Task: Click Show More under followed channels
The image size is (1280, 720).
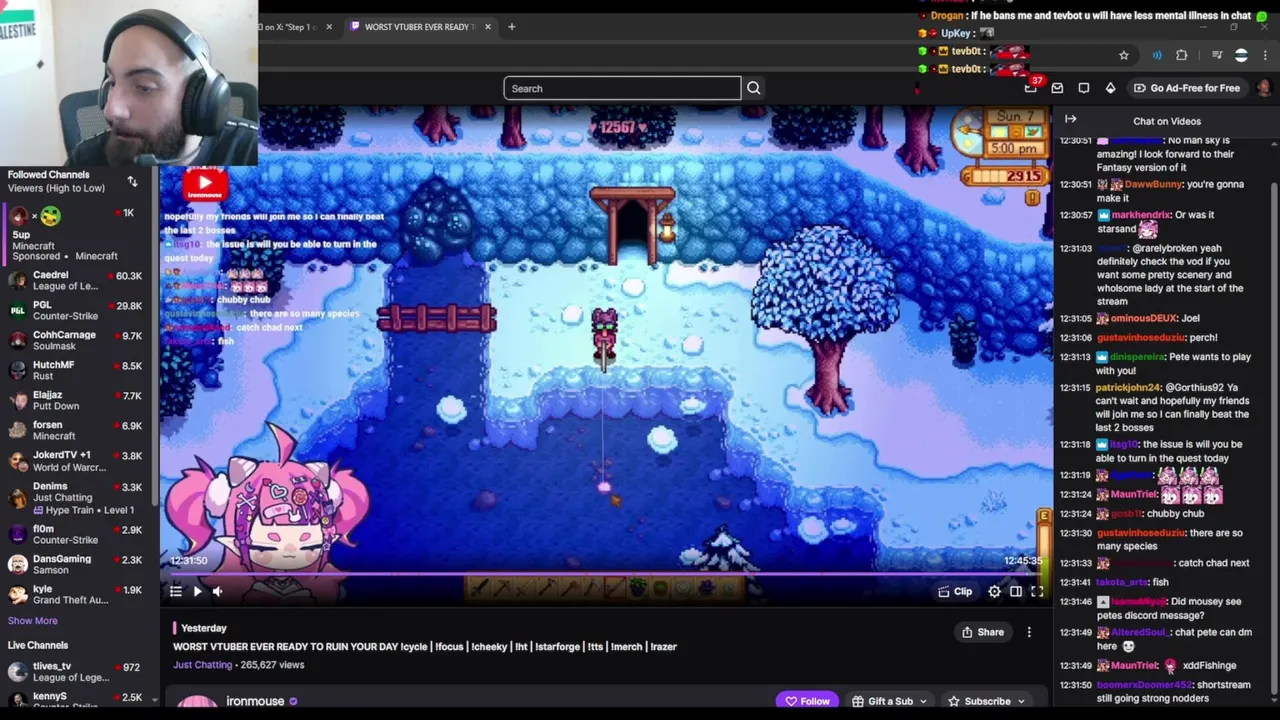Action: [x=32, y=621]
